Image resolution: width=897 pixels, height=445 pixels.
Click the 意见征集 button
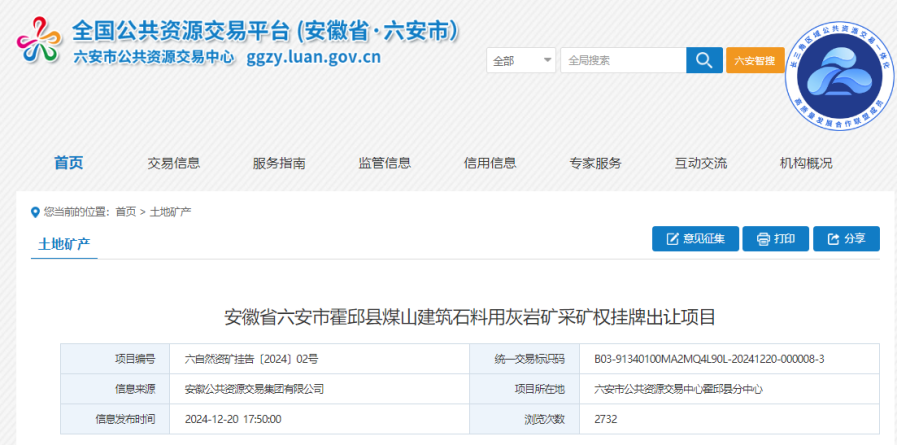click(x=695, y=239)
